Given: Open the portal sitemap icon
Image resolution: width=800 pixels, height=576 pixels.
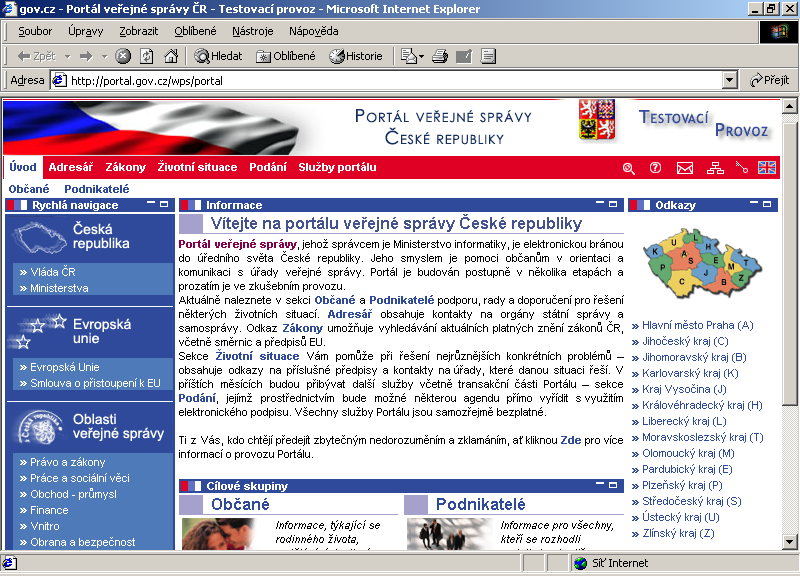Looking at the screenshot, I should (715, 168).
